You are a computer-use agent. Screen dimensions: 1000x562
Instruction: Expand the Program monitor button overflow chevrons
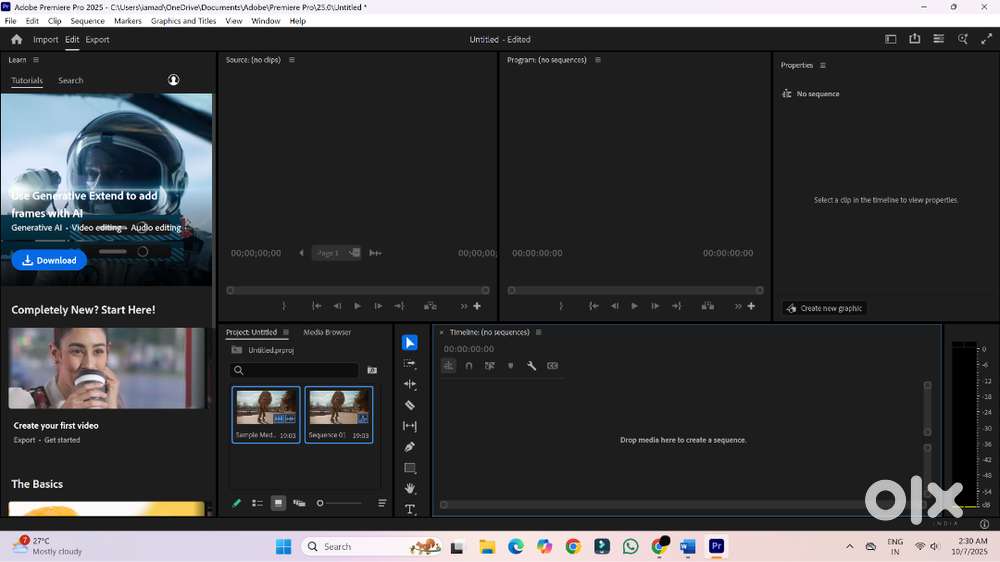(739, 306)
